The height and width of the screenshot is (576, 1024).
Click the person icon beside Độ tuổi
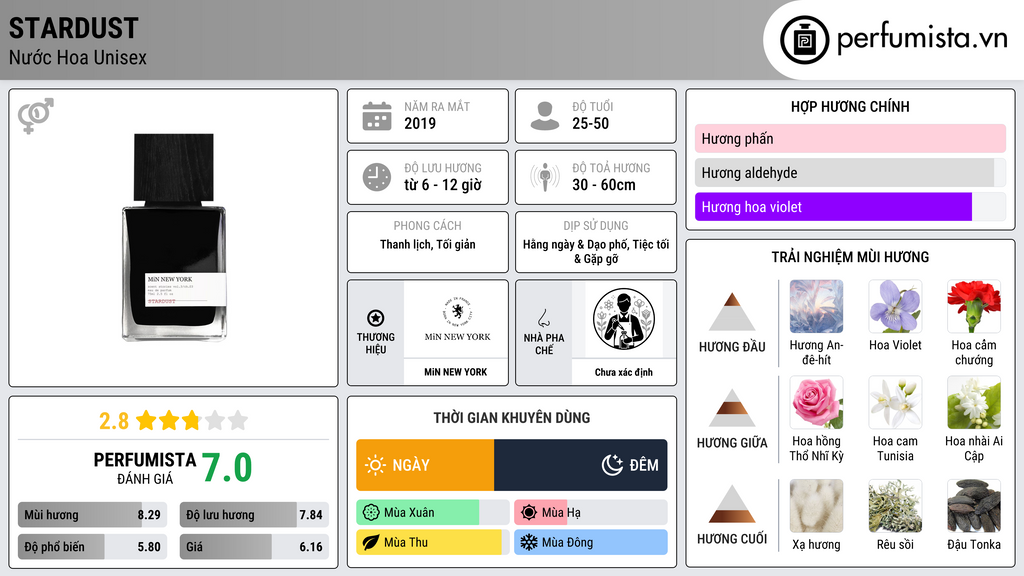(x=545, y=116)
